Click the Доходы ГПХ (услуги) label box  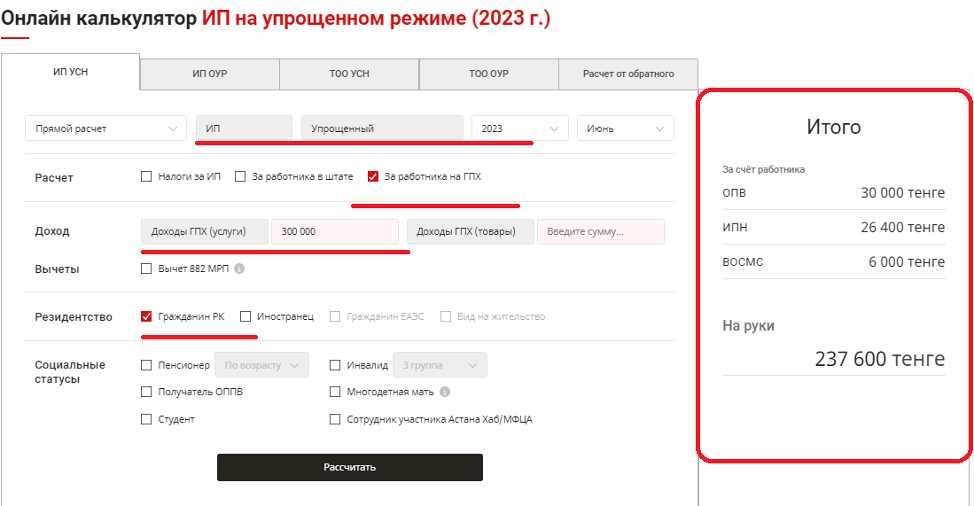[x=205, y=232]
